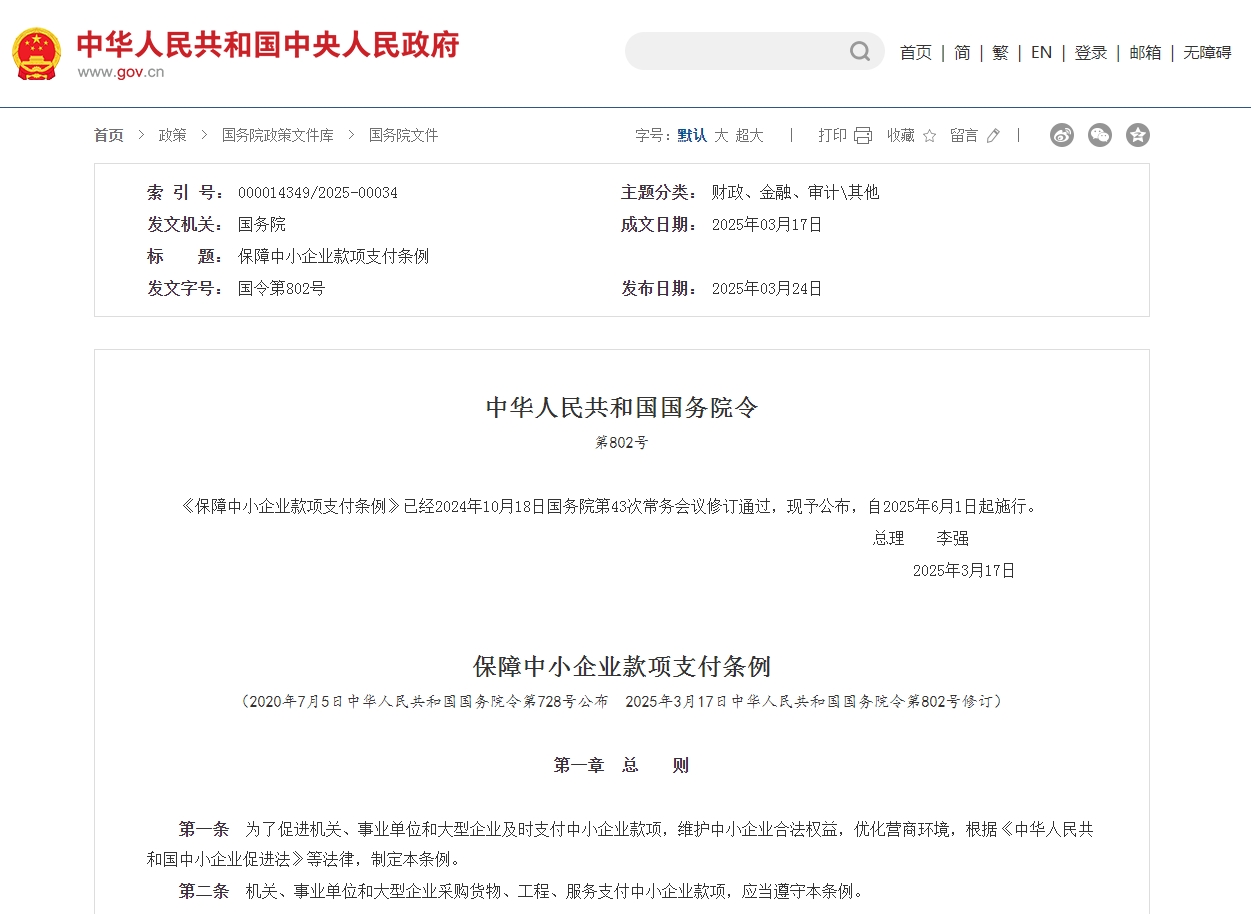This screenshot has height=914, width=1251.
Task: Go to 首页 via the breadcrumb
Action: pos(108,135)
